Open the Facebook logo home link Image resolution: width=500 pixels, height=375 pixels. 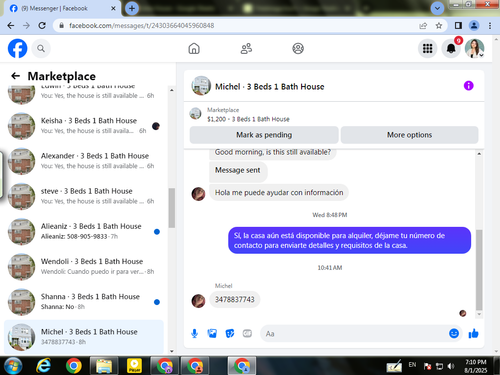17,49
